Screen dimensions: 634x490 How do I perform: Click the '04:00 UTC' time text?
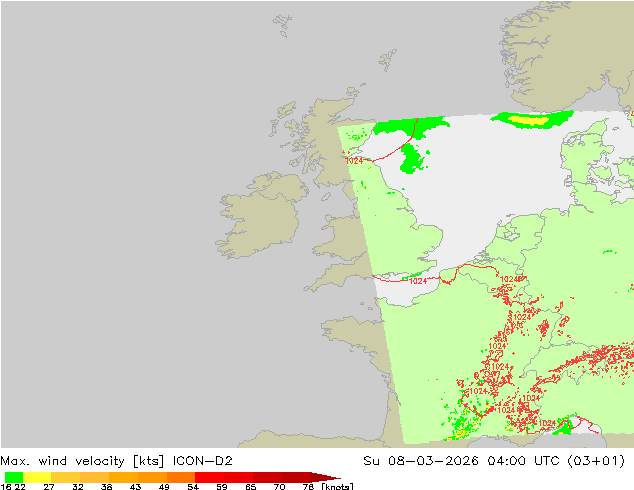pyautogui.click(x=525, y=461)
